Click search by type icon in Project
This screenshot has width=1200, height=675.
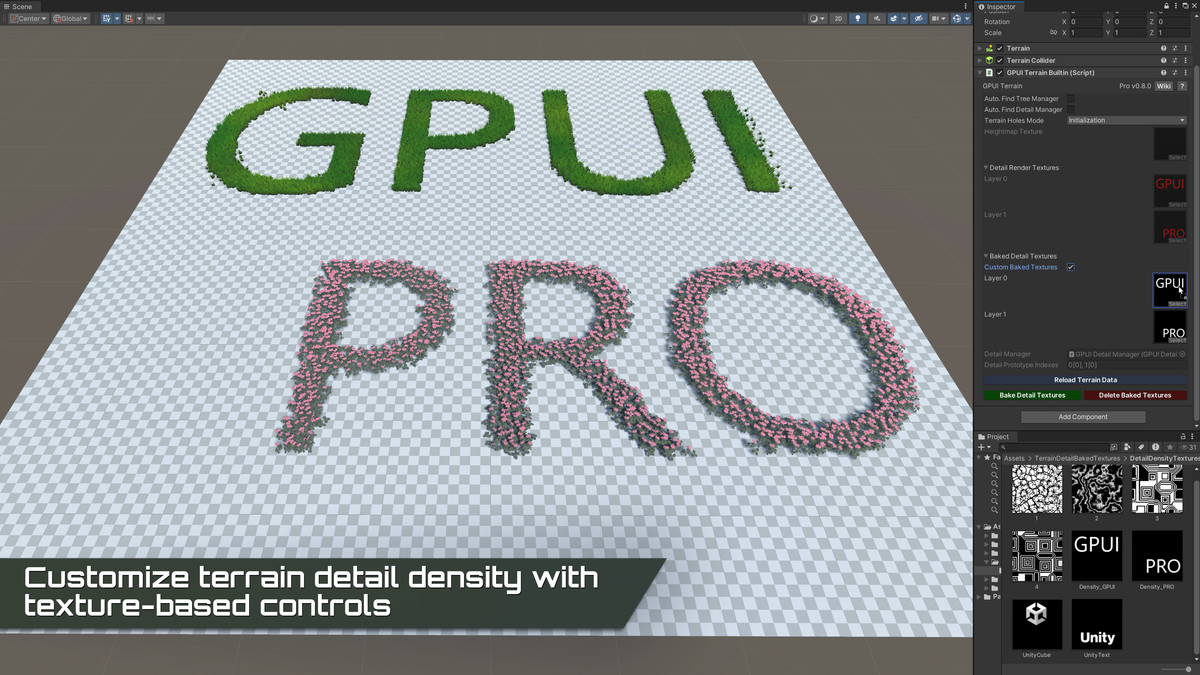[1129, 447]
